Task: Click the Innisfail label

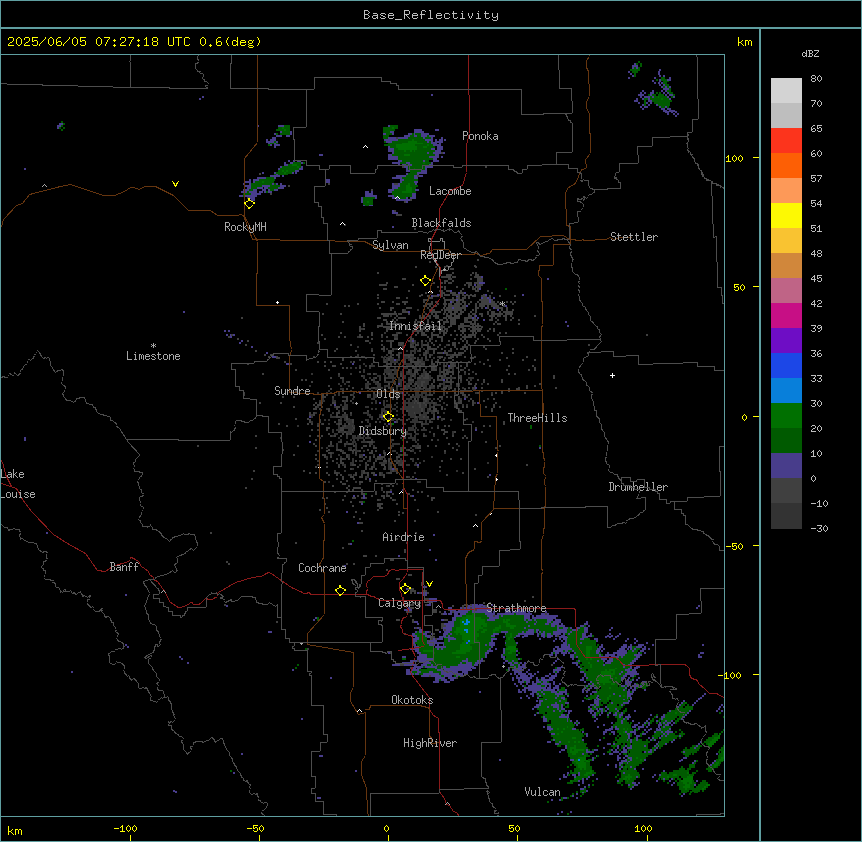Action: pos(415,326)
